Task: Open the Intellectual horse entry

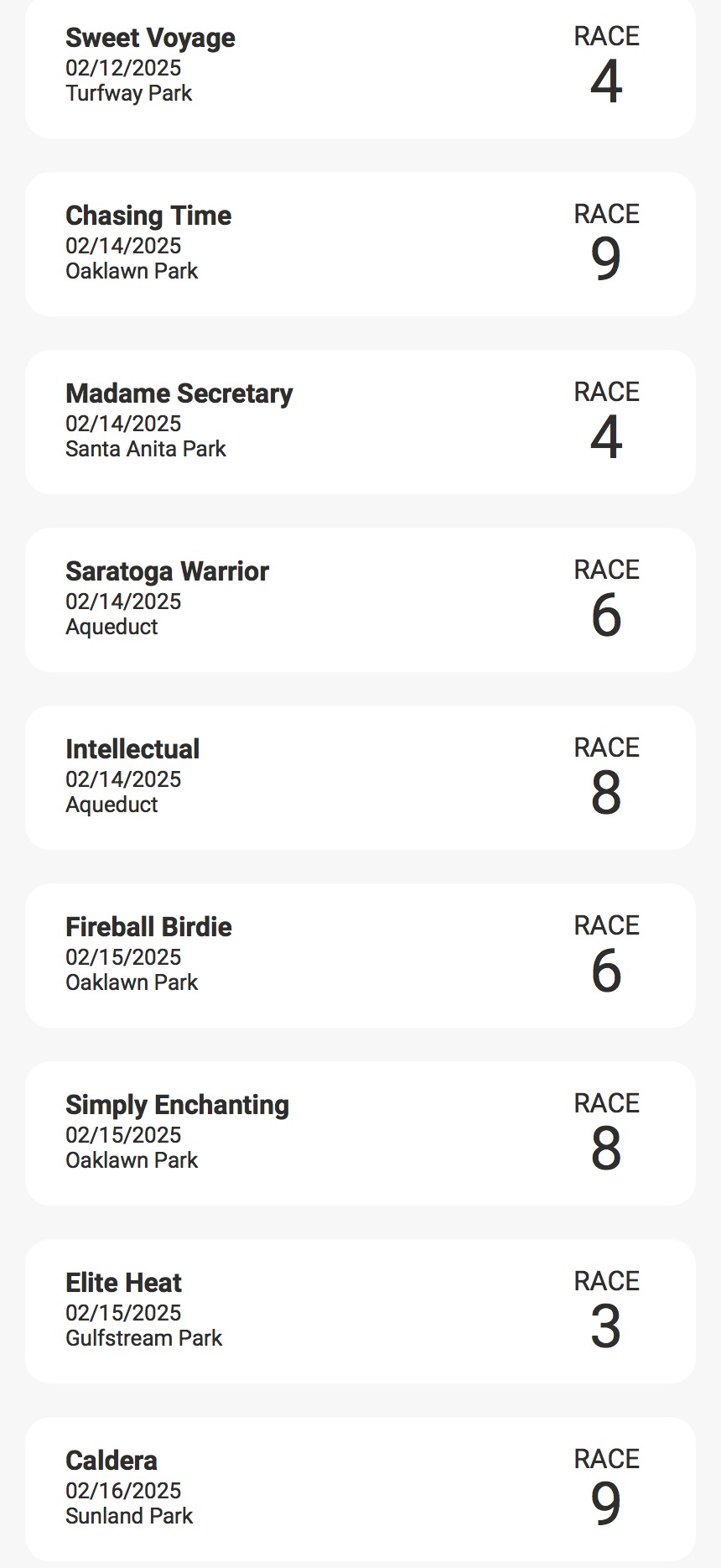Action: click(x=360, y=778)
